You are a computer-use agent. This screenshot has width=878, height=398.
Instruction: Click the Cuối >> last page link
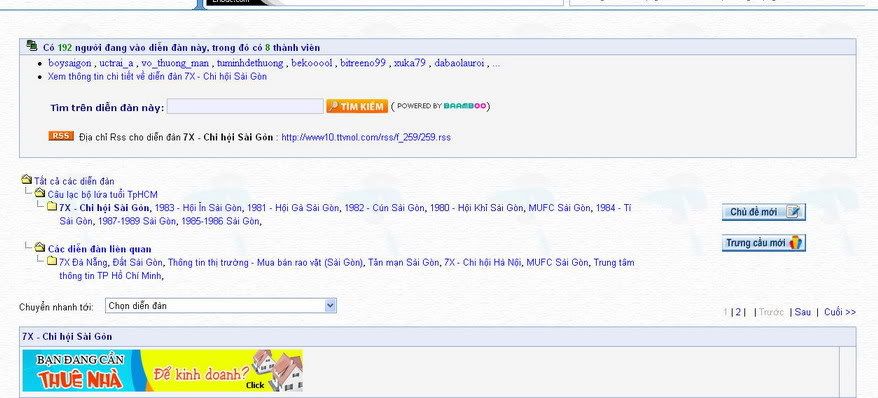click(840, 312)
